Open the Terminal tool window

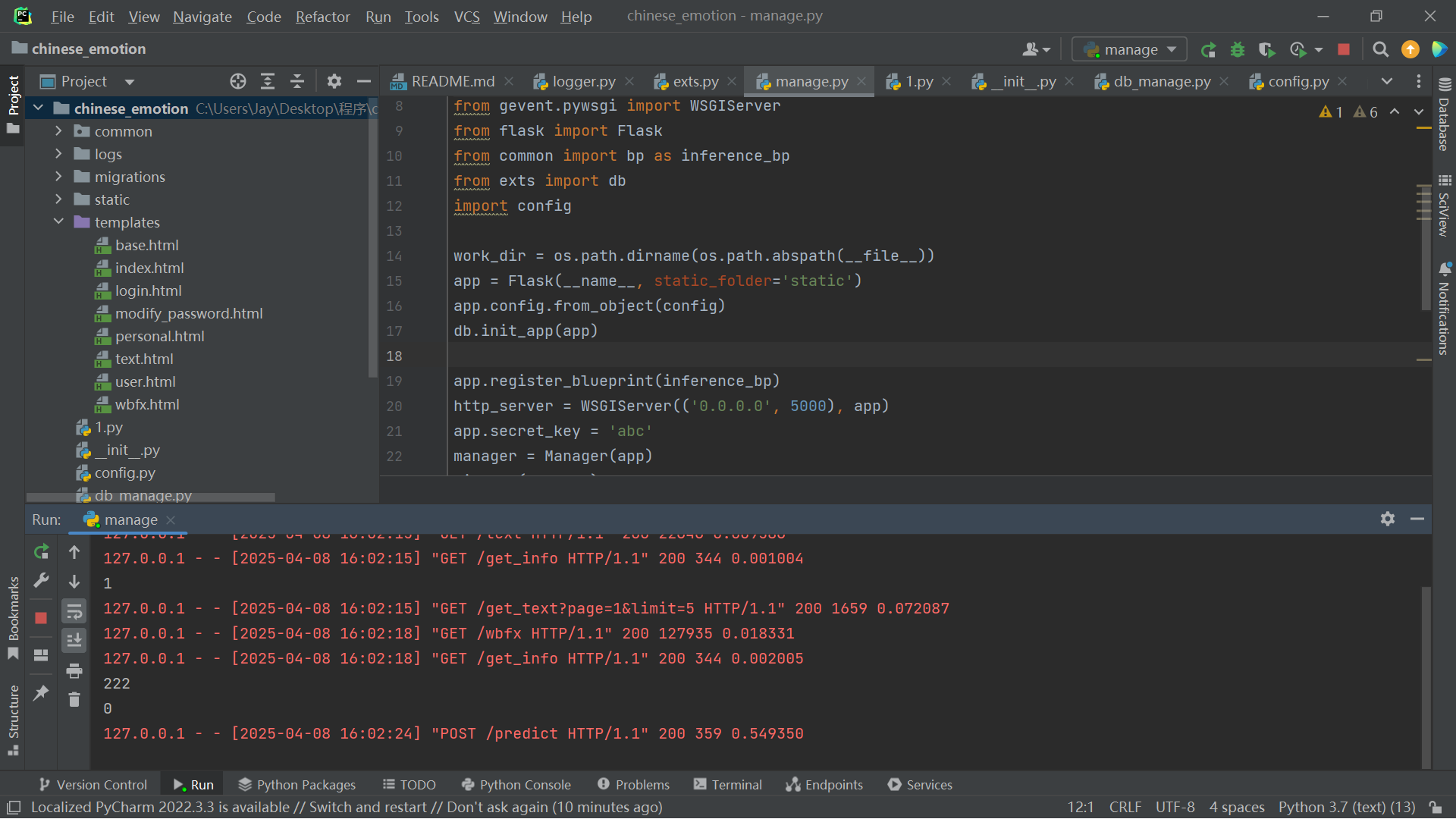(728, 785)
